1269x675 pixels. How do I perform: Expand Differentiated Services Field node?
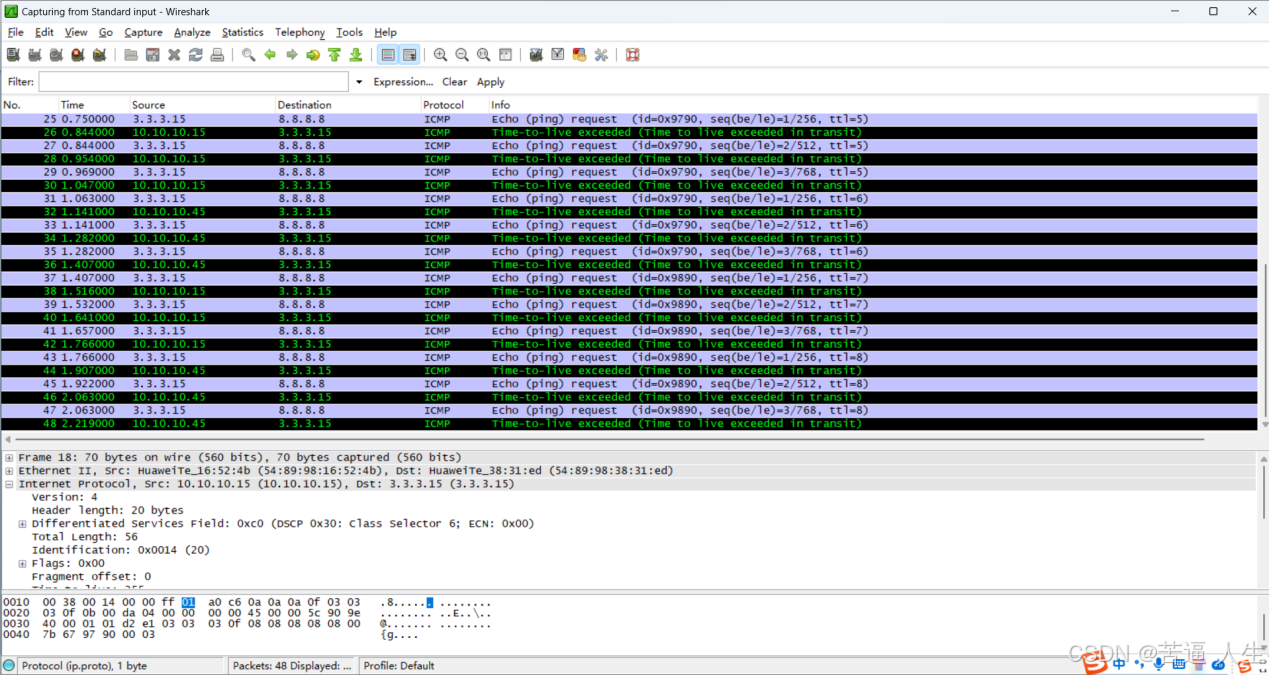point(22,523)
